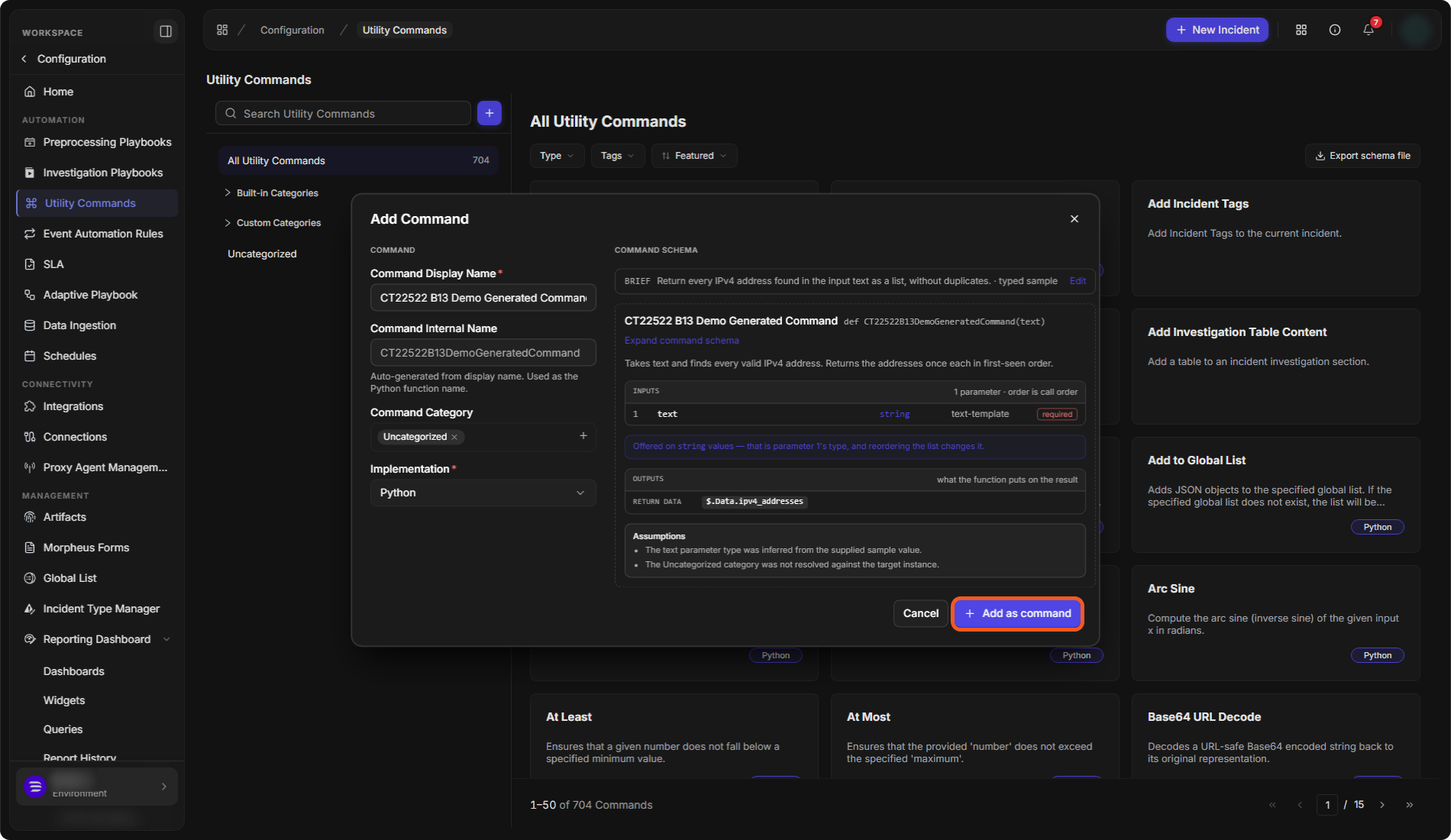Open Data Ingestion

click(97, 325)
